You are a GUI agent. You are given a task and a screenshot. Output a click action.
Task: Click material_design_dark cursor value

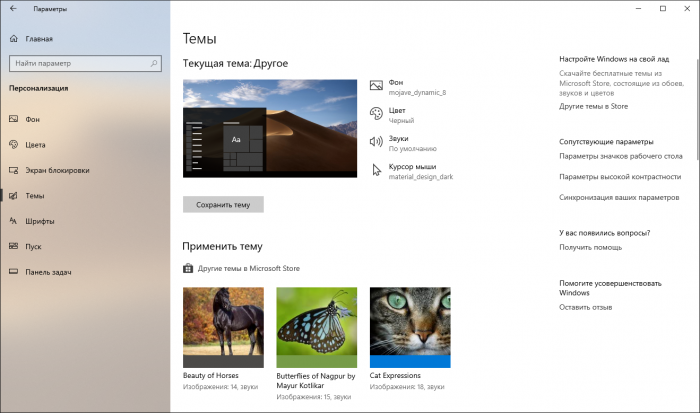point(421,177)
